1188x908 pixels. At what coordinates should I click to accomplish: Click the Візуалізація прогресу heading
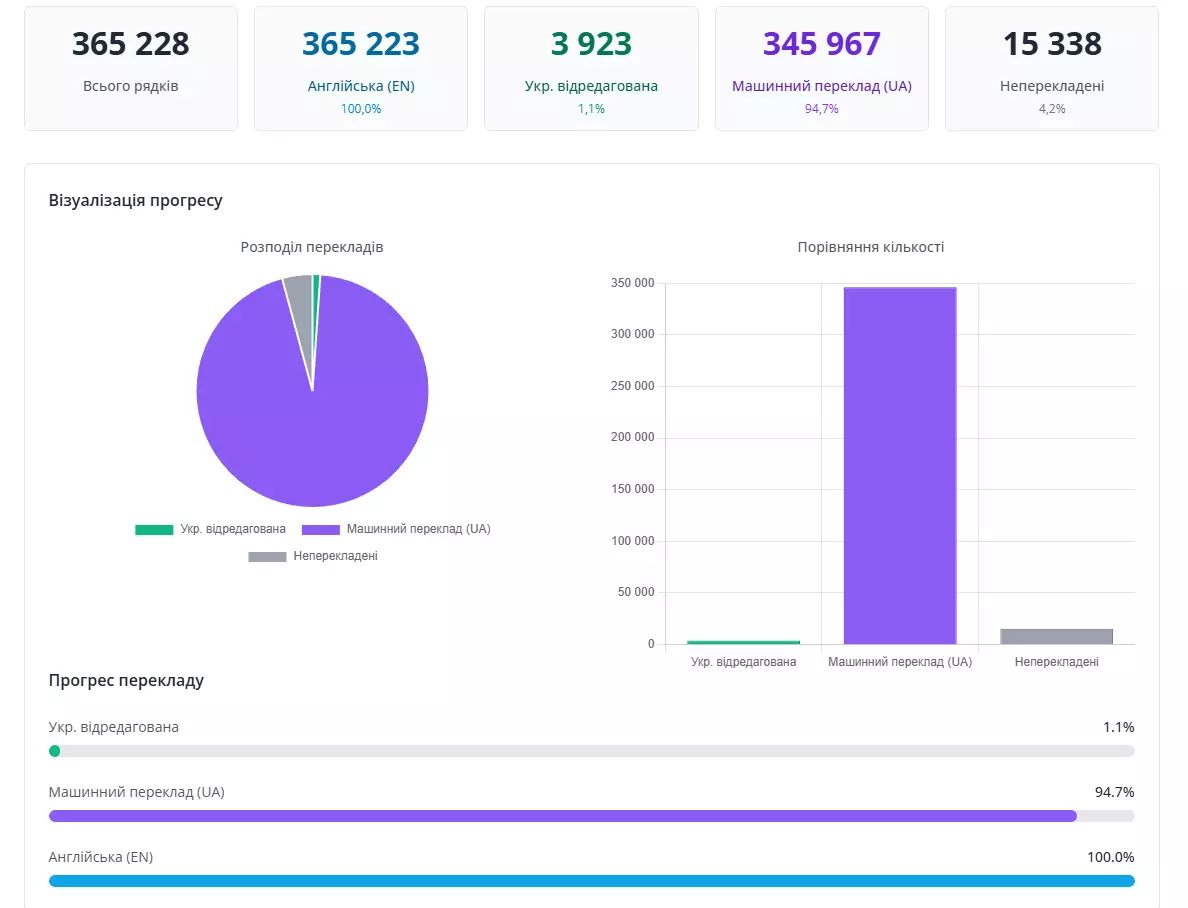click(136, 200)
